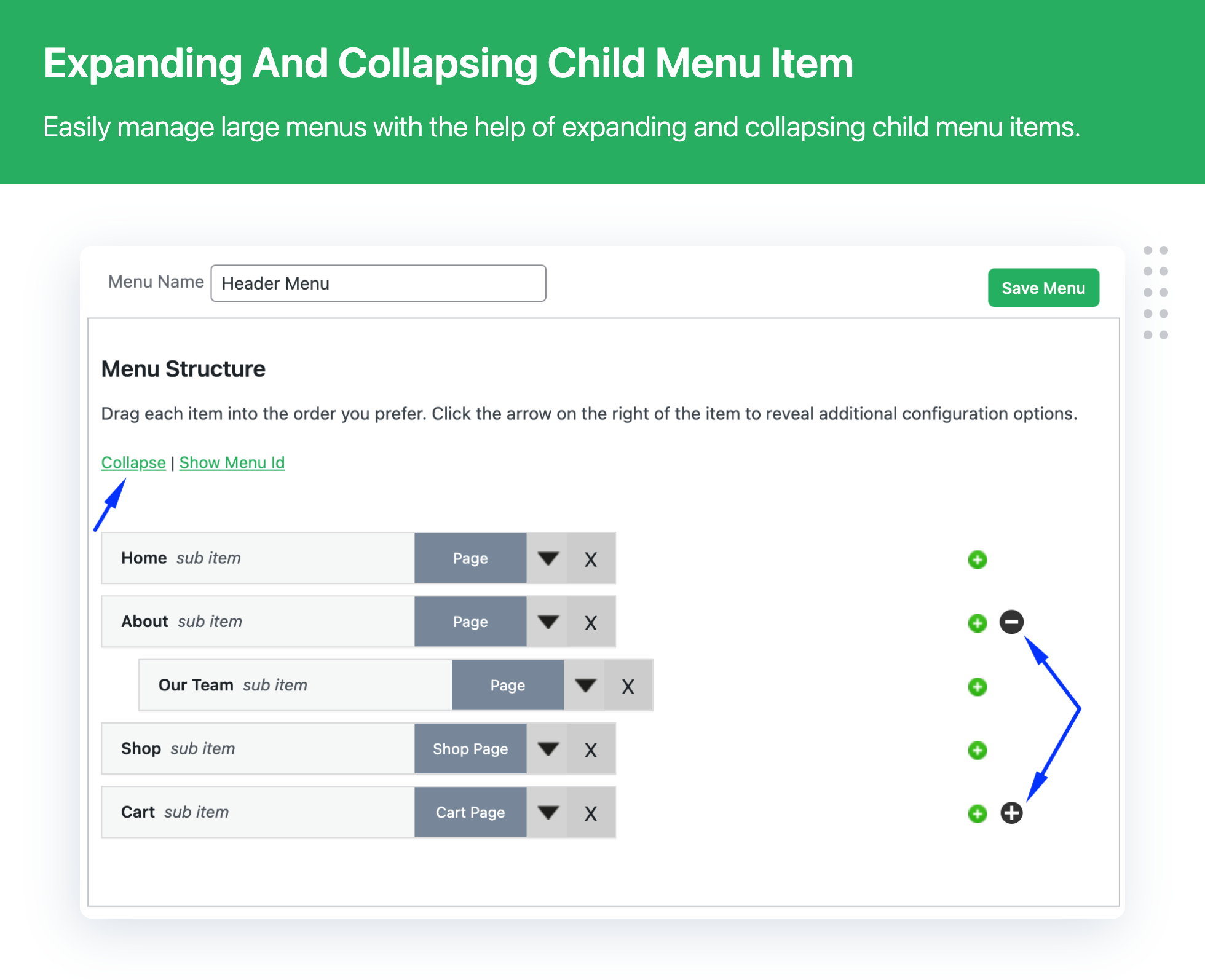Collapse About children with the black minus icon
The width and height of the screenshot is (1205, 980).
coord(1011,622)
